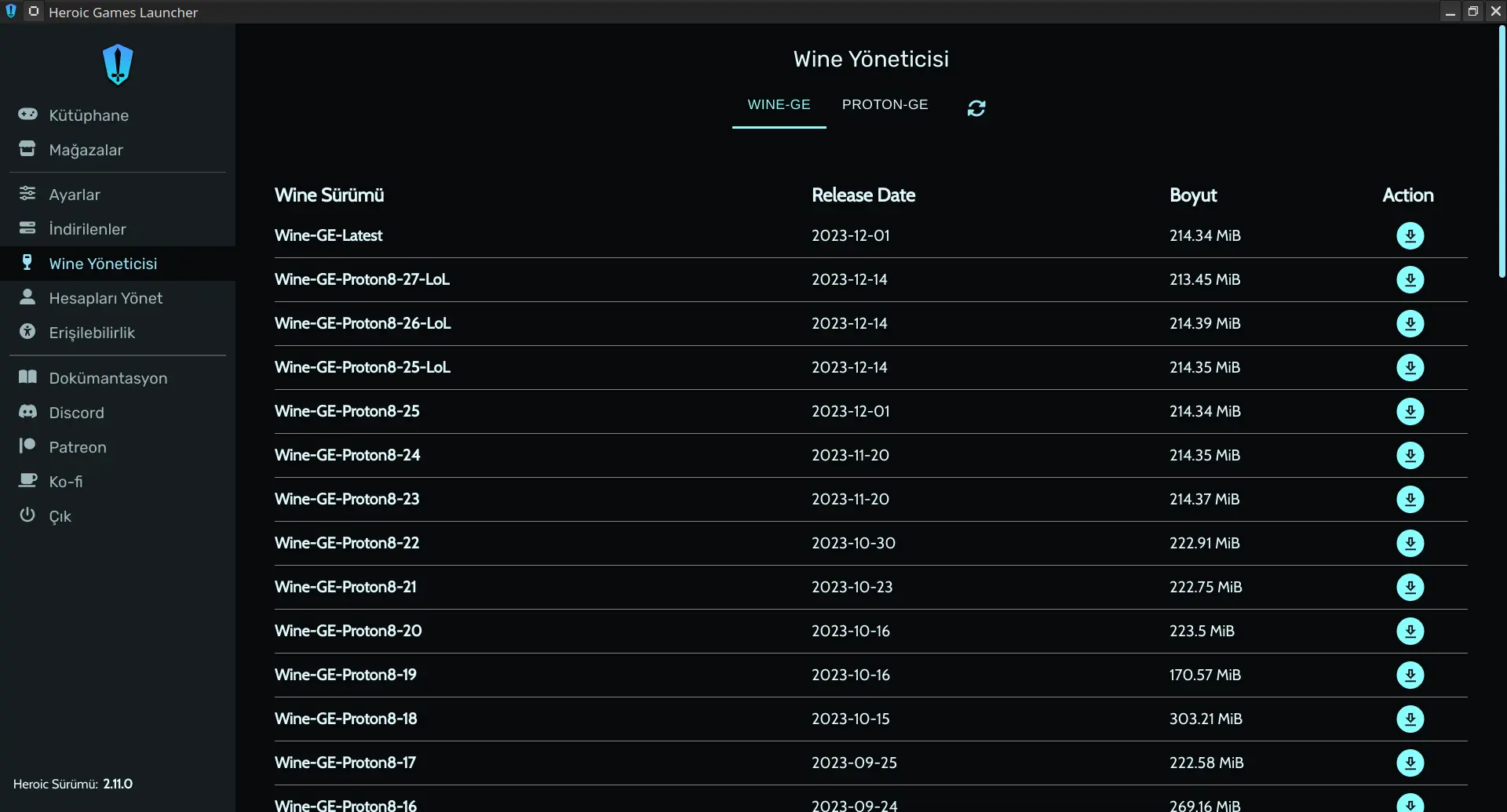Screen dimensions: 1507x812
Task: Download Wine-GE-Proton8-19
Action: point(1410,675)
